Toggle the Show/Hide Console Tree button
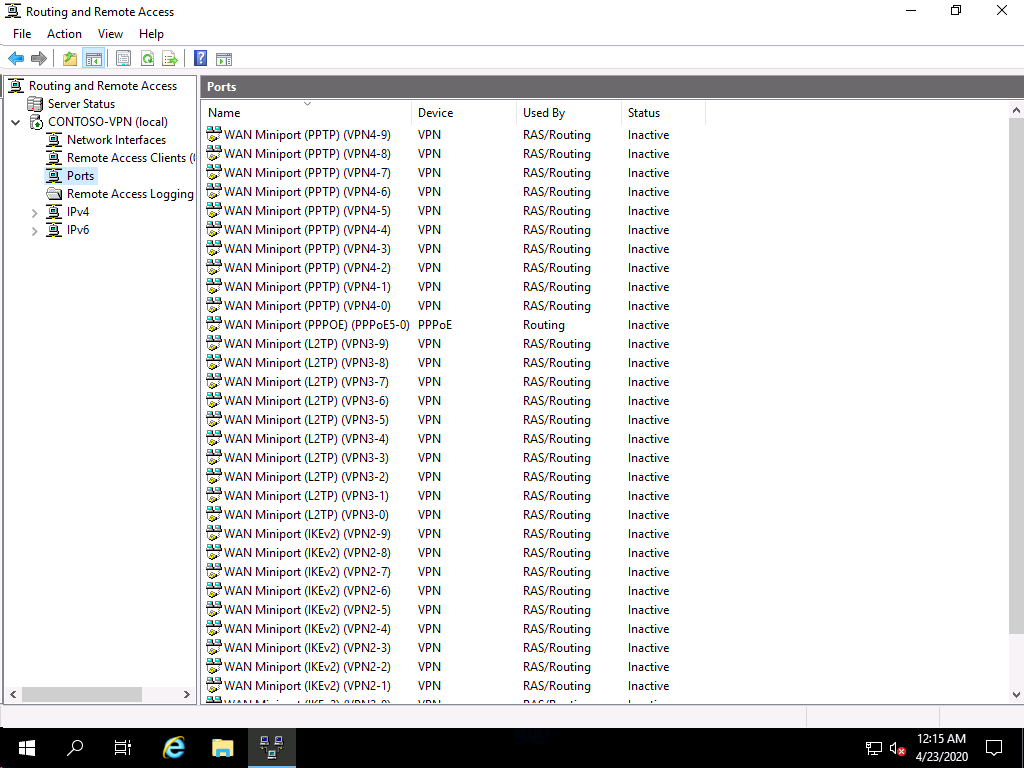1024x768 pixels. click(x=93, y=59)
